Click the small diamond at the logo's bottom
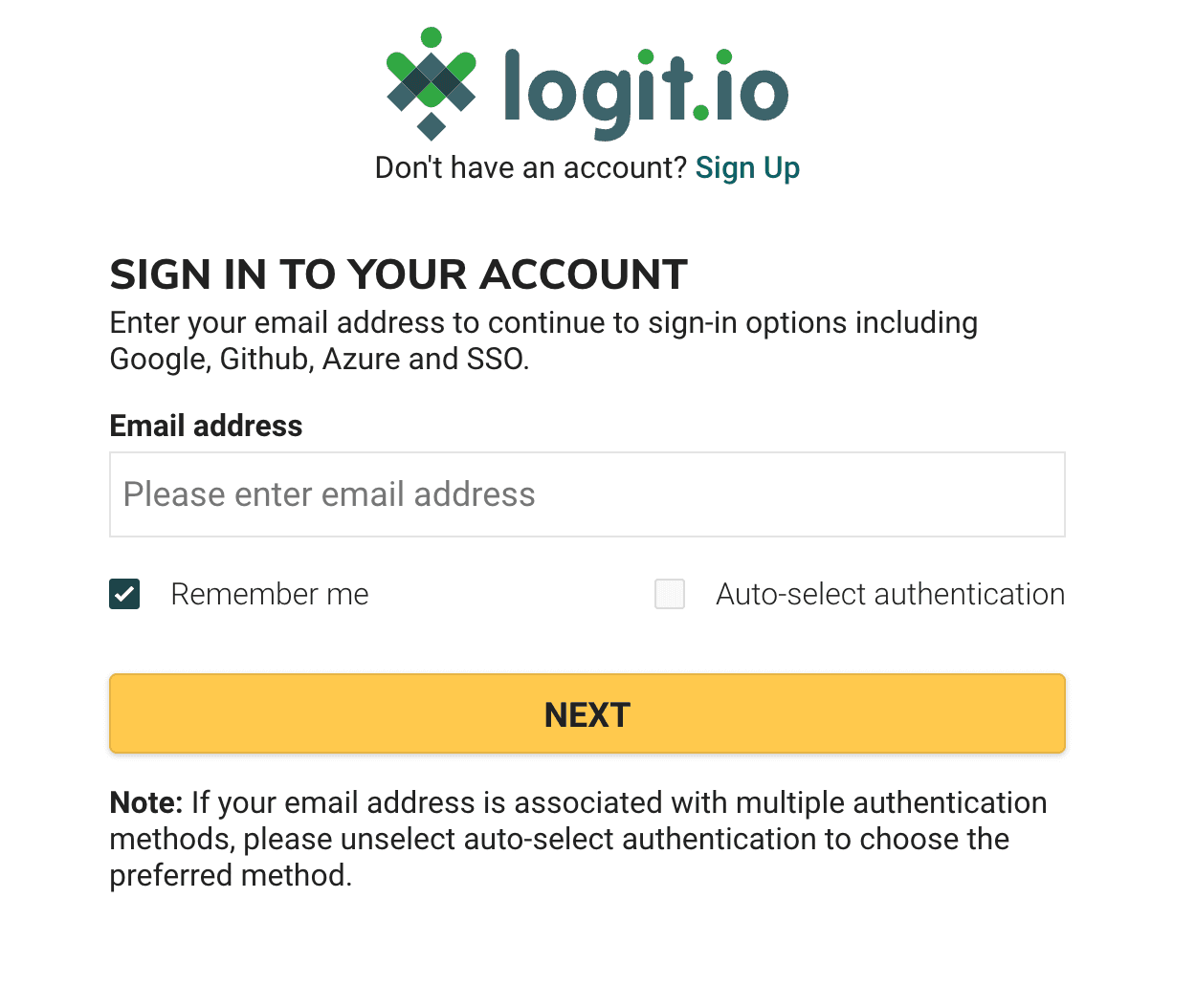 point(432,125)
